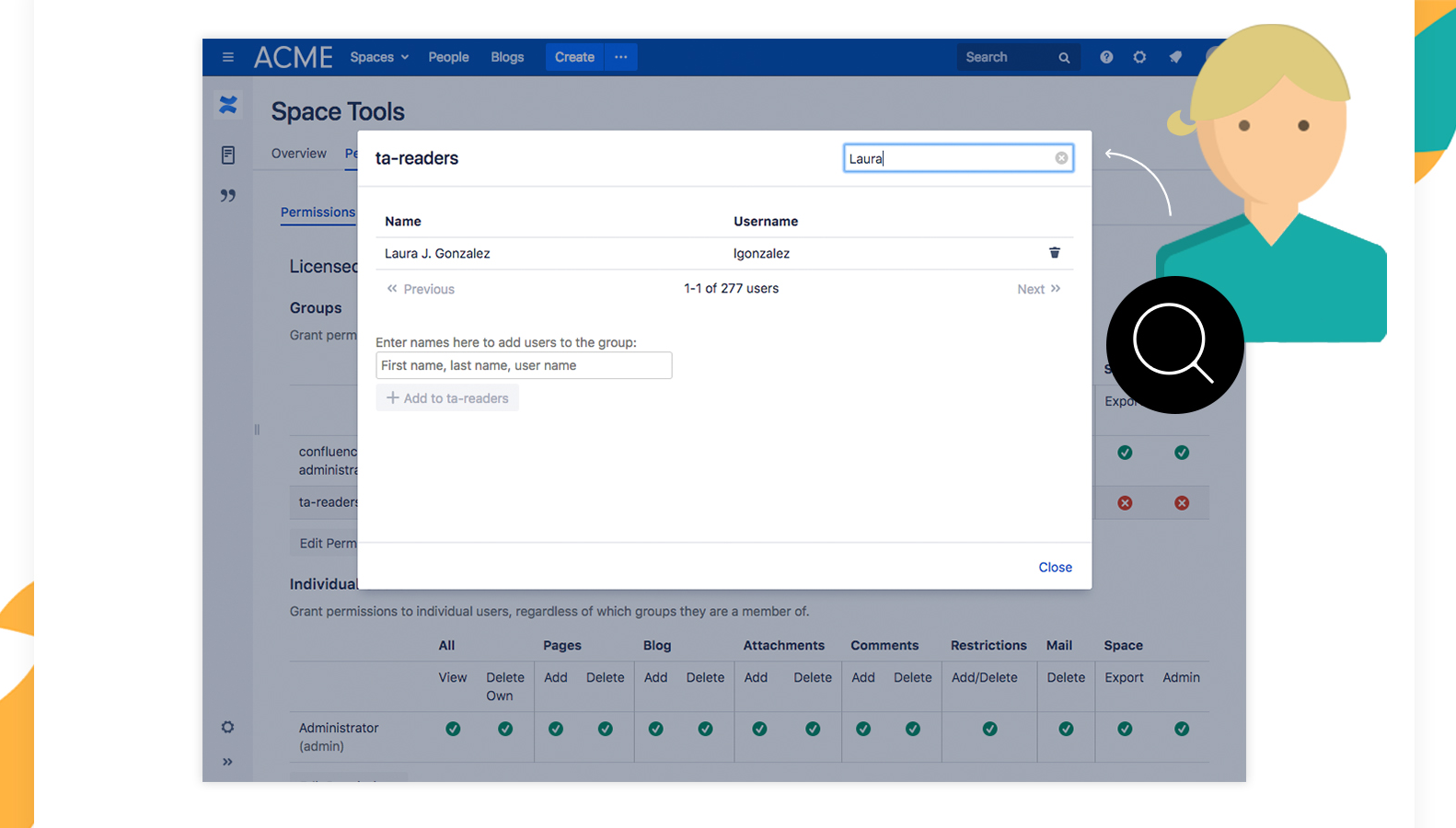Expand the sidebar with double chevron

point(227,762)
